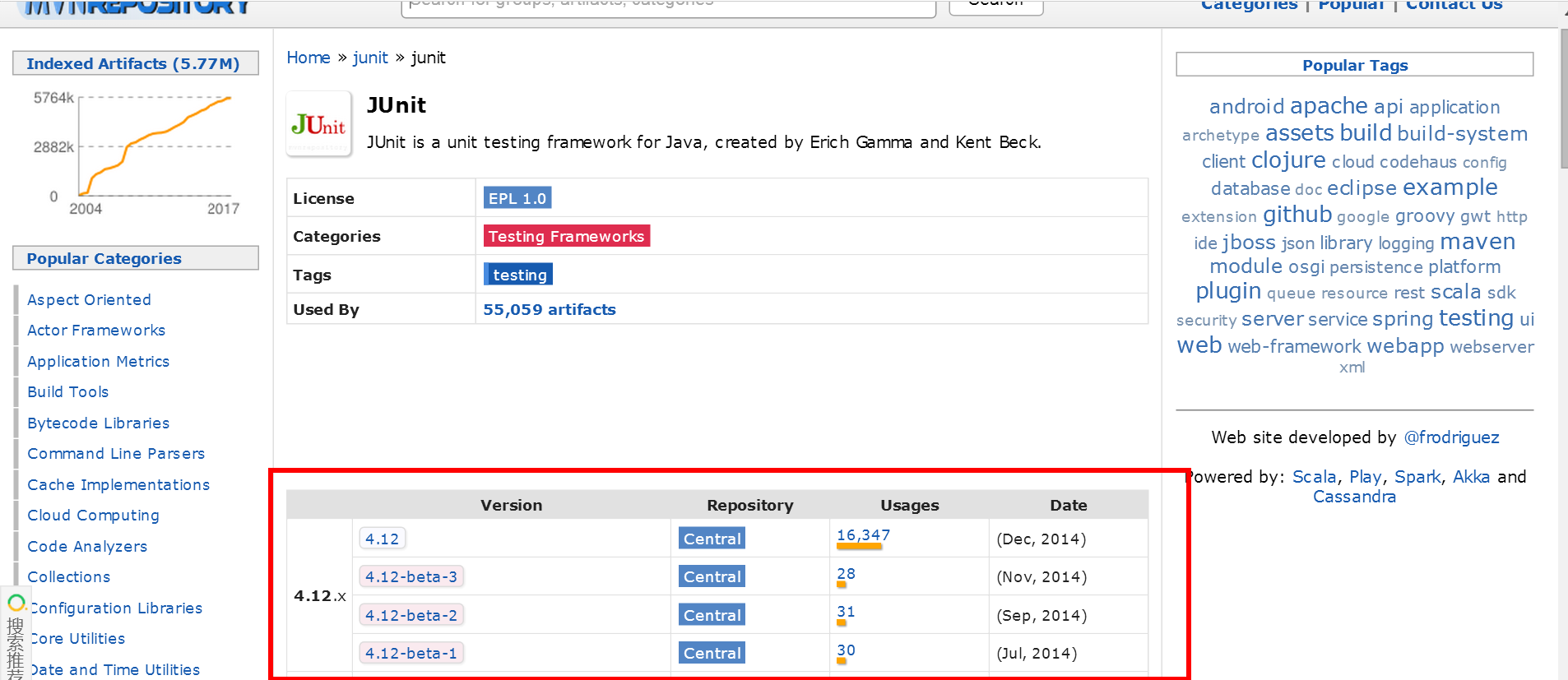Screen dimensions: 1568x680
Task: Open the Akka powered-by link
Action: [1471, 477]
